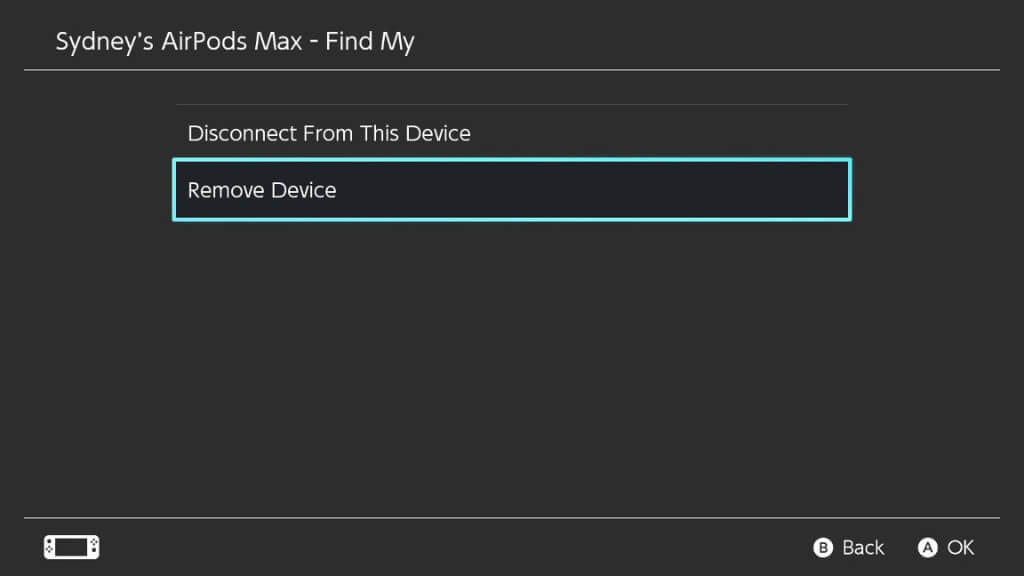Confirm selection with the A OK control
Viewport: 1024px width, 576px height.
pyautogui.click(x=946, y=547)
